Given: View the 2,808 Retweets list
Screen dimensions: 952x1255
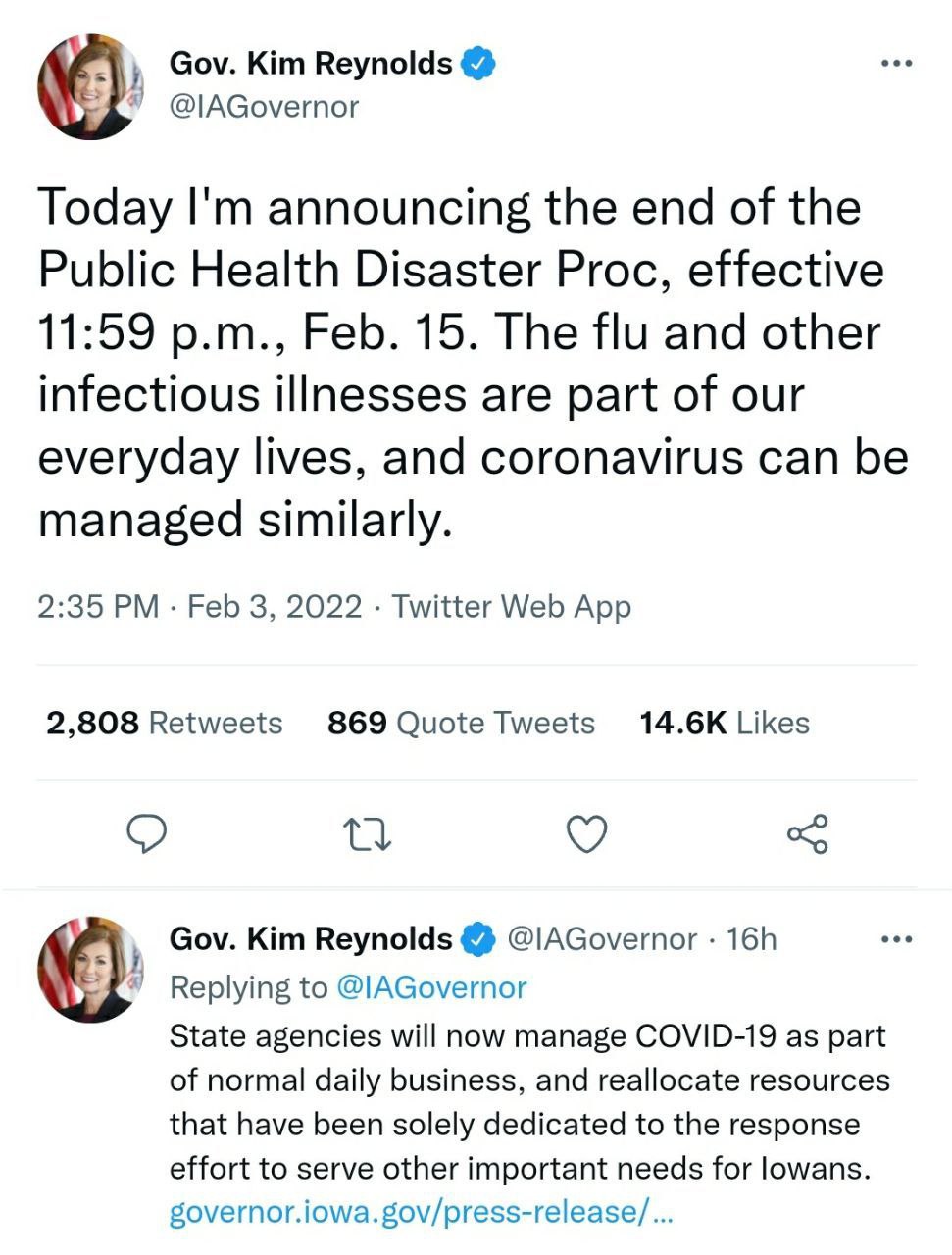Looking at the screenshot, I should click(x=164, y=723).
